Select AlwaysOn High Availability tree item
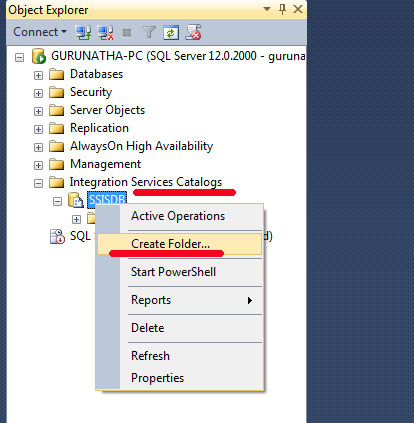The width and height of the screenshot is (414, 423). coord(141,146)
